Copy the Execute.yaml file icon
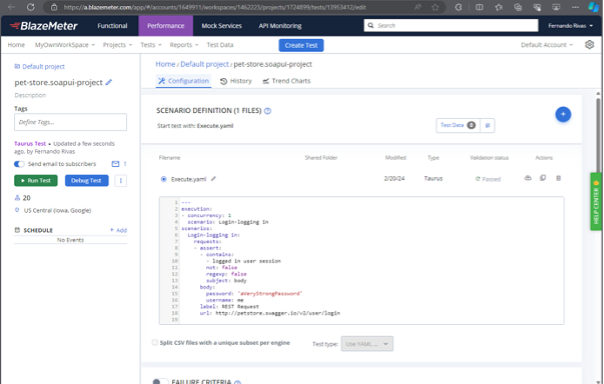The image size is (604, 384). (x=543, y=178)
